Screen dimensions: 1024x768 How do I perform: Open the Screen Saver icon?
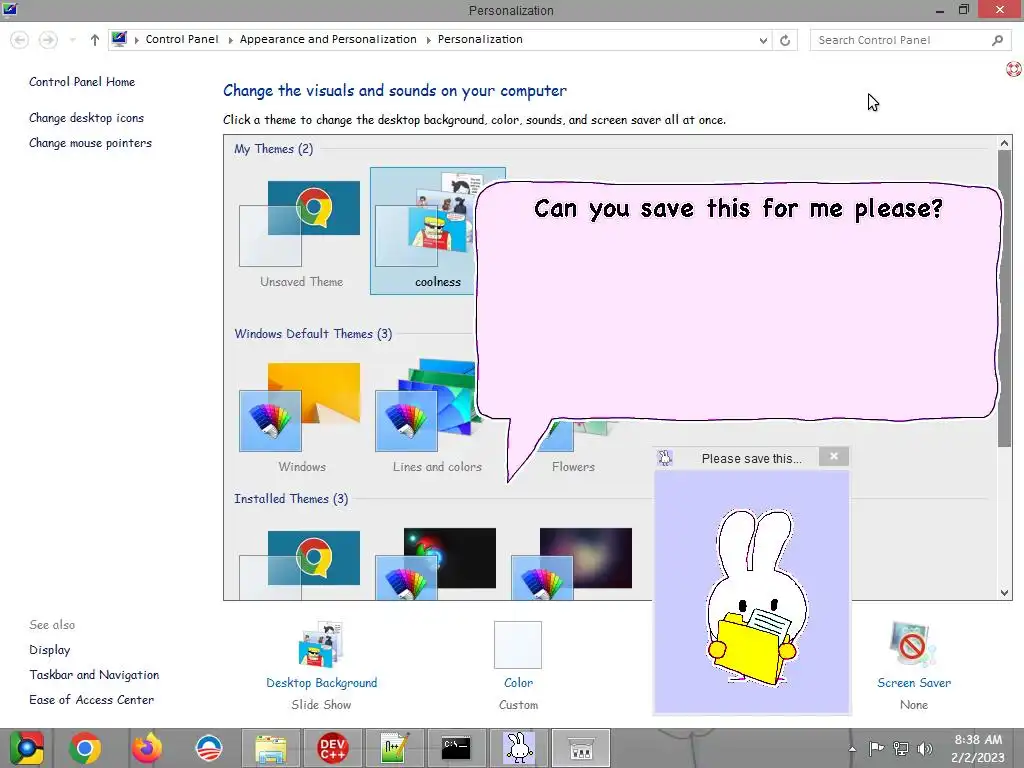click(913, 643)
